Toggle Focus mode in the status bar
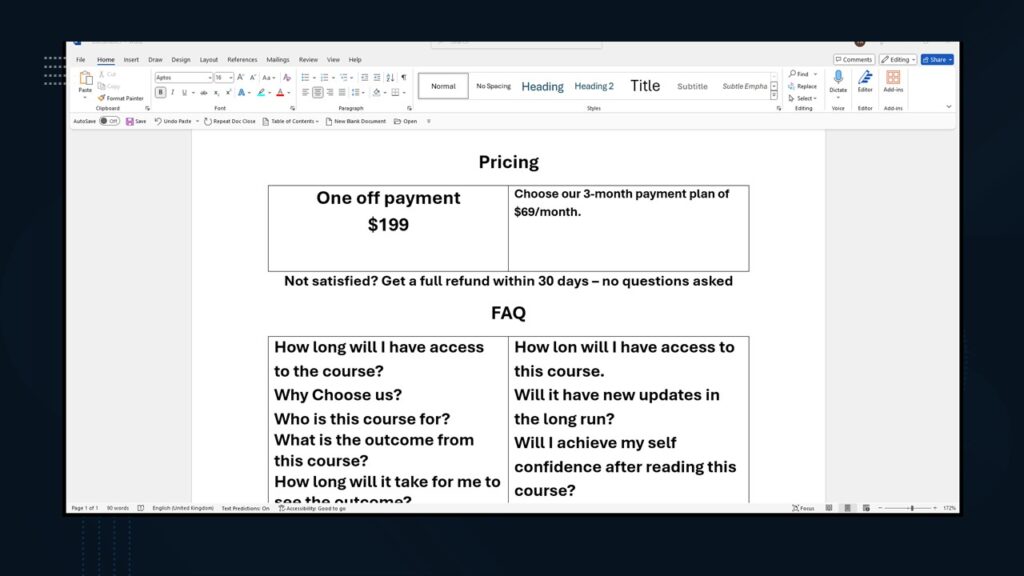Screen dimensions: 1024x576 pyautogui.click(x=803, y=508)
